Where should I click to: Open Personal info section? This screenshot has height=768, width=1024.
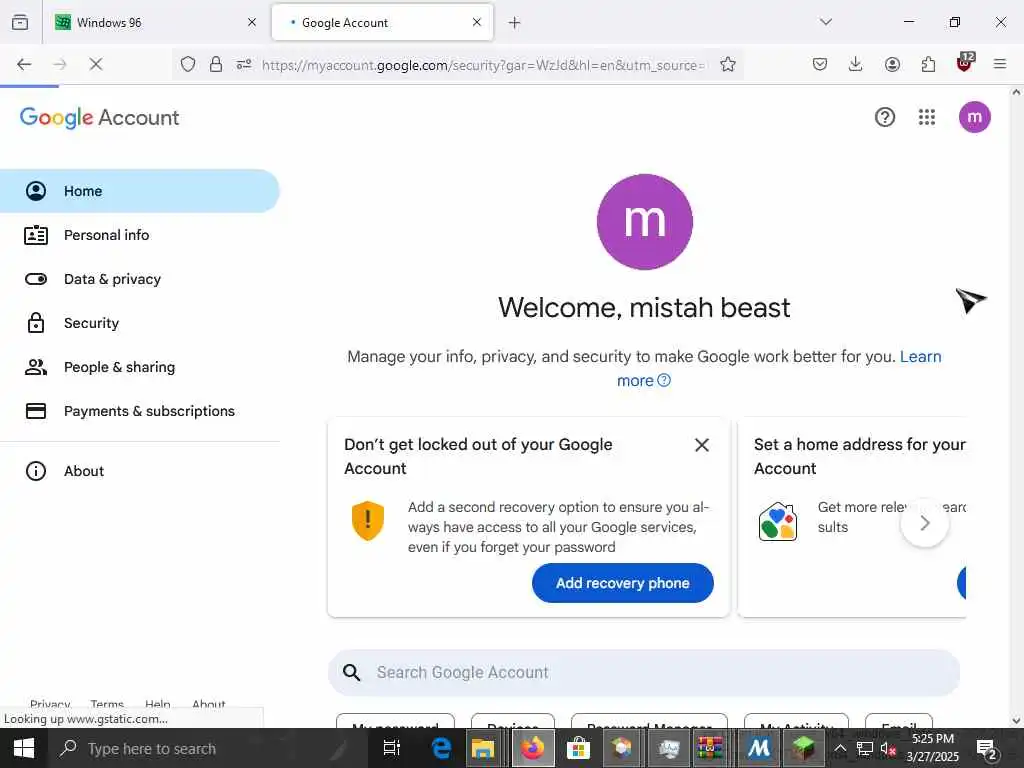tap(140, 235)
